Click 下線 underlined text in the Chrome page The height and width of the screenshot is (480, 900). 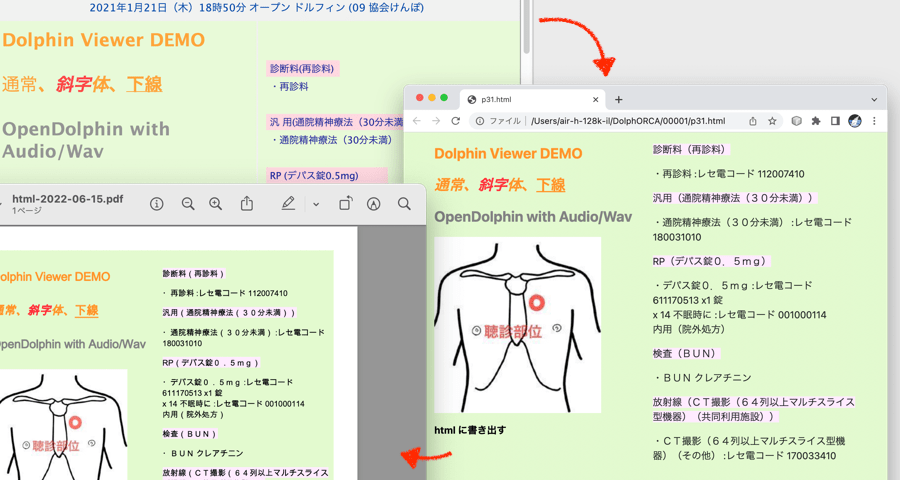(x=550, y=185)
